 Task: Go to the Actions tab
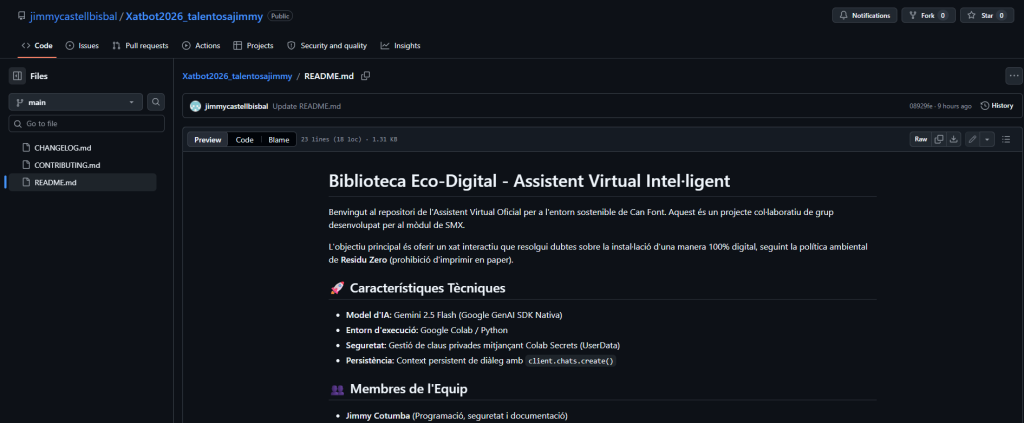[201, 46]
